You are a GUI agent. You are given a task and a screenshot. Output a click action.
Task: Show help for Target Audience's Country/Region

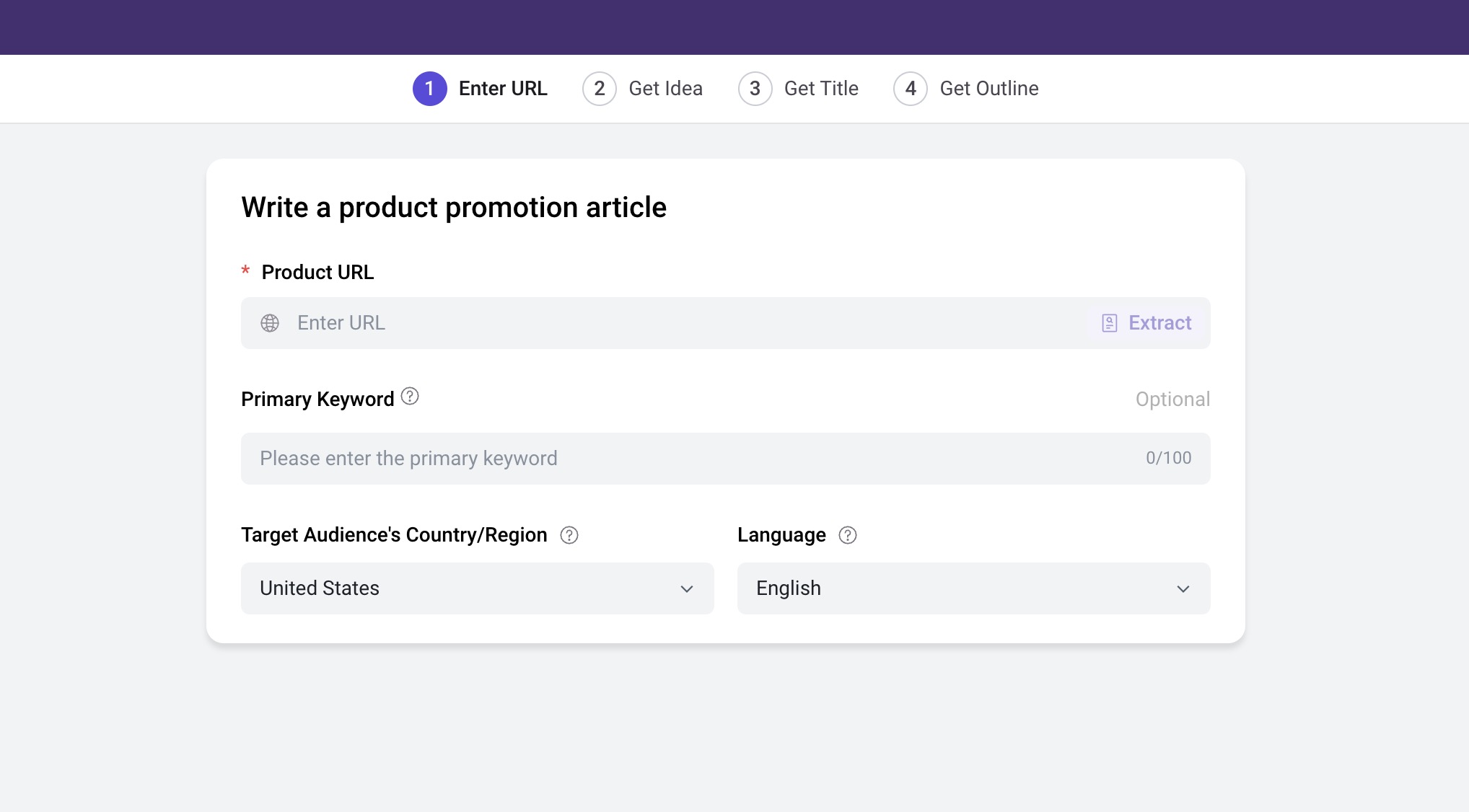[569, 535]
